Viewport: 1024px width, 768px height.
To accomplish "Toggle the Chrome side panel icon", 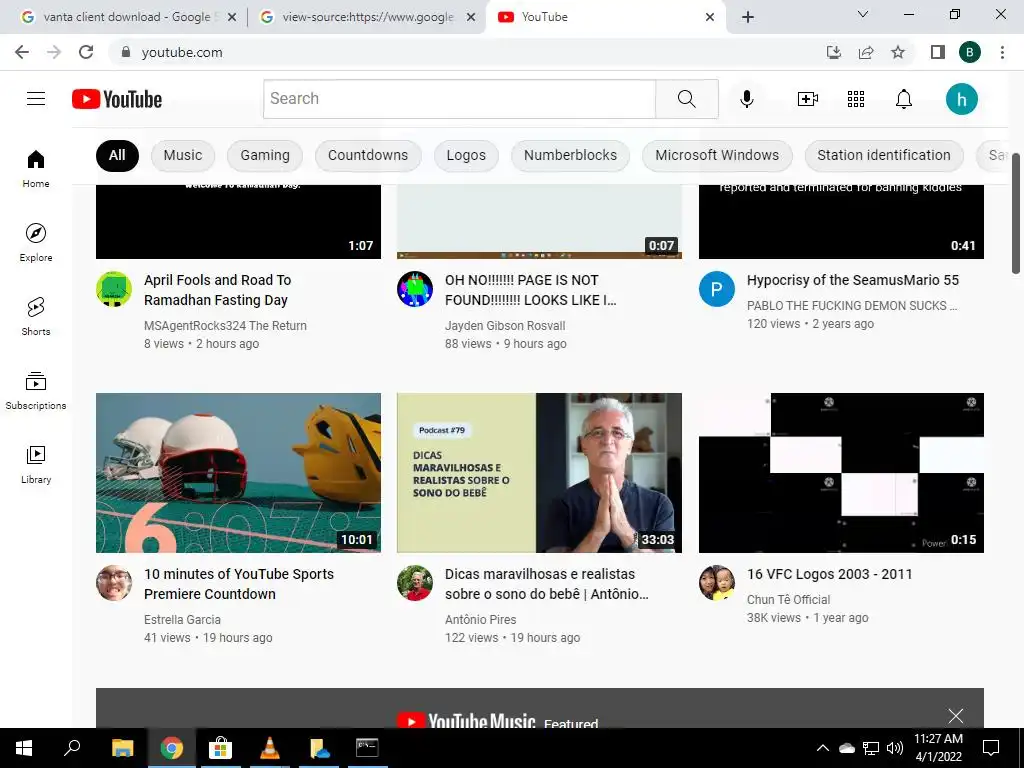I will 938,52.
